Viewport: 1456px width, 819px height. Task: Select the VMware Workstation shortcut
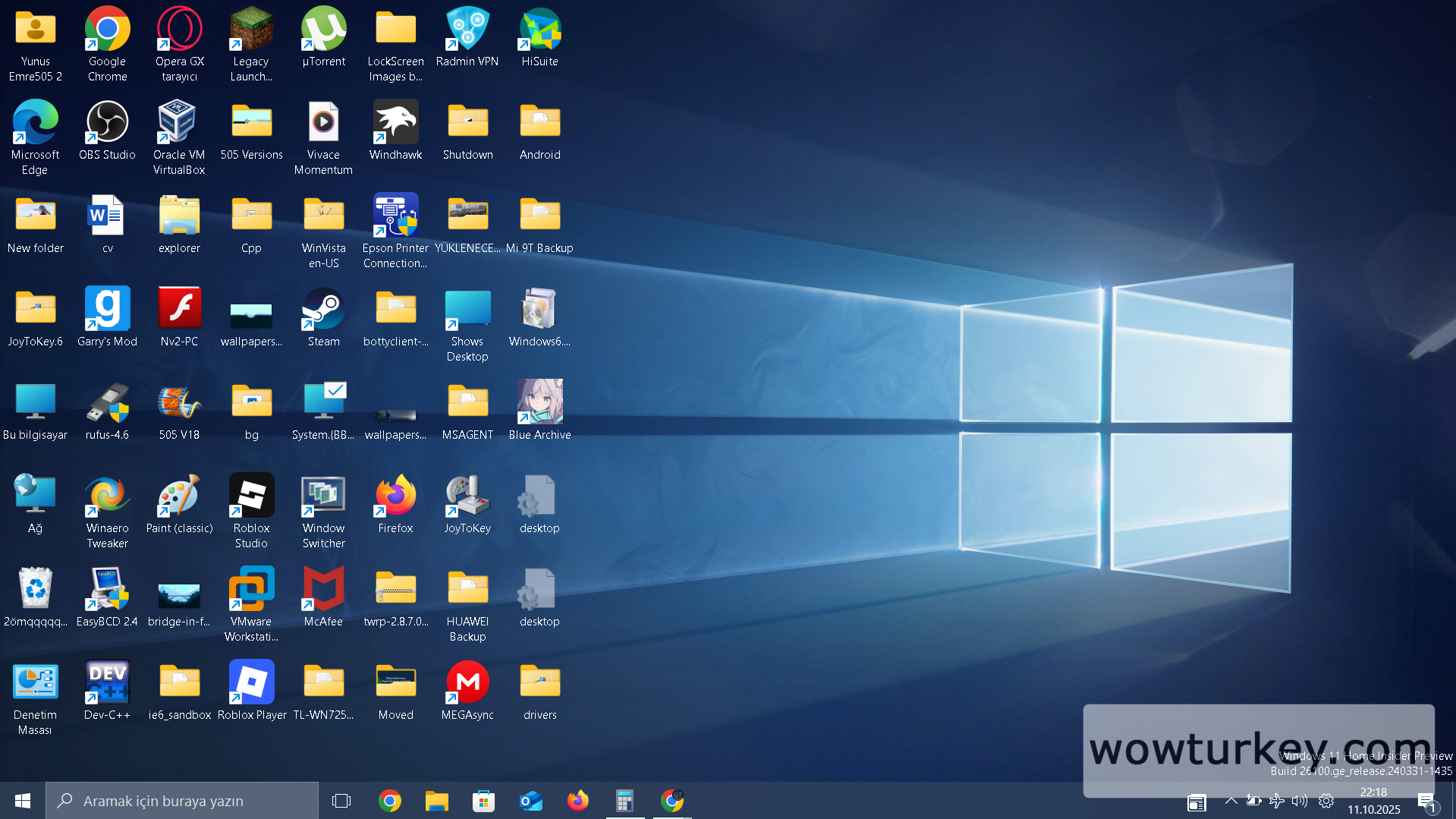(251, 590)
